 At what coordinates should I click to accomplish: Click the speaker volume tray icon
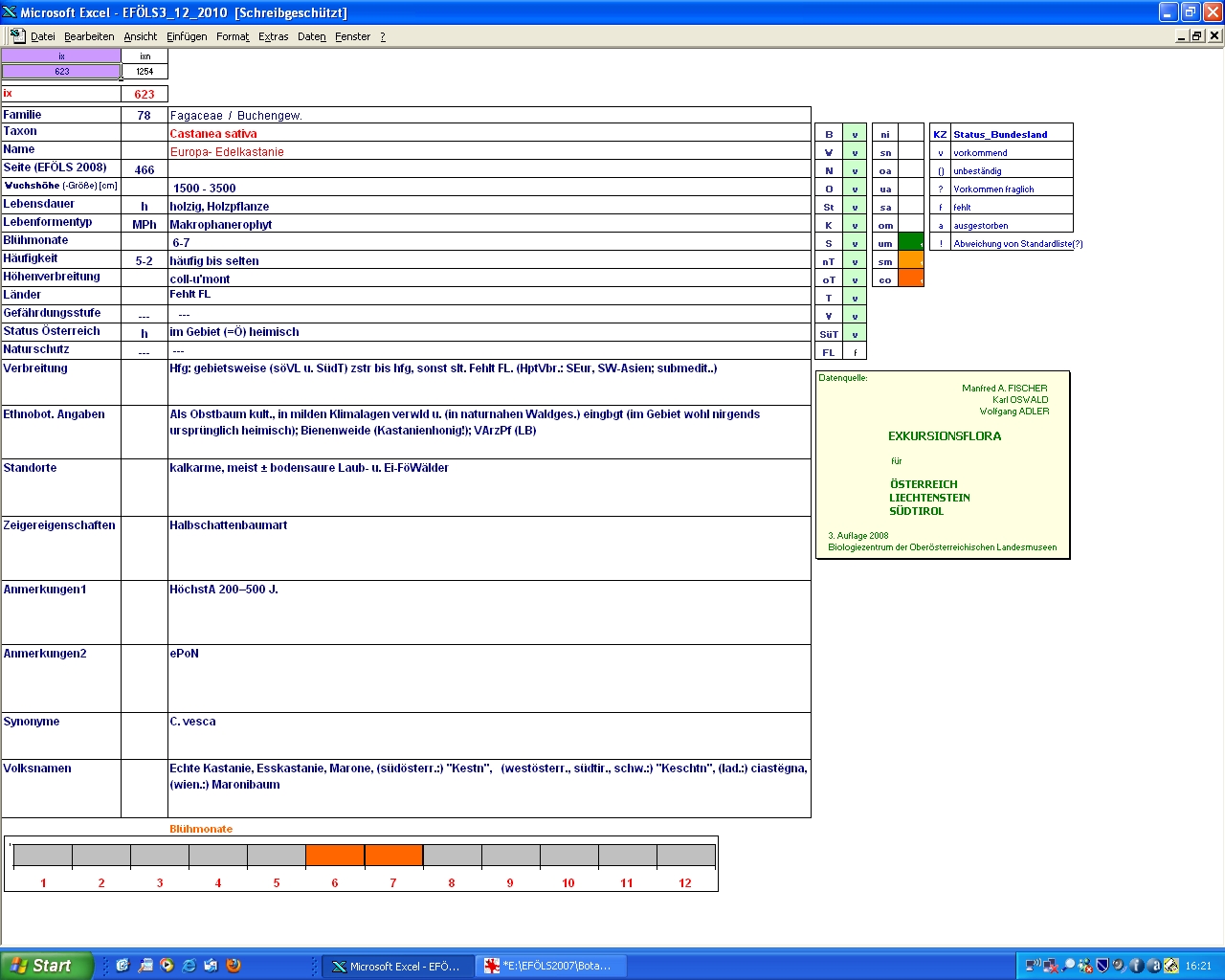point(1119,966)
